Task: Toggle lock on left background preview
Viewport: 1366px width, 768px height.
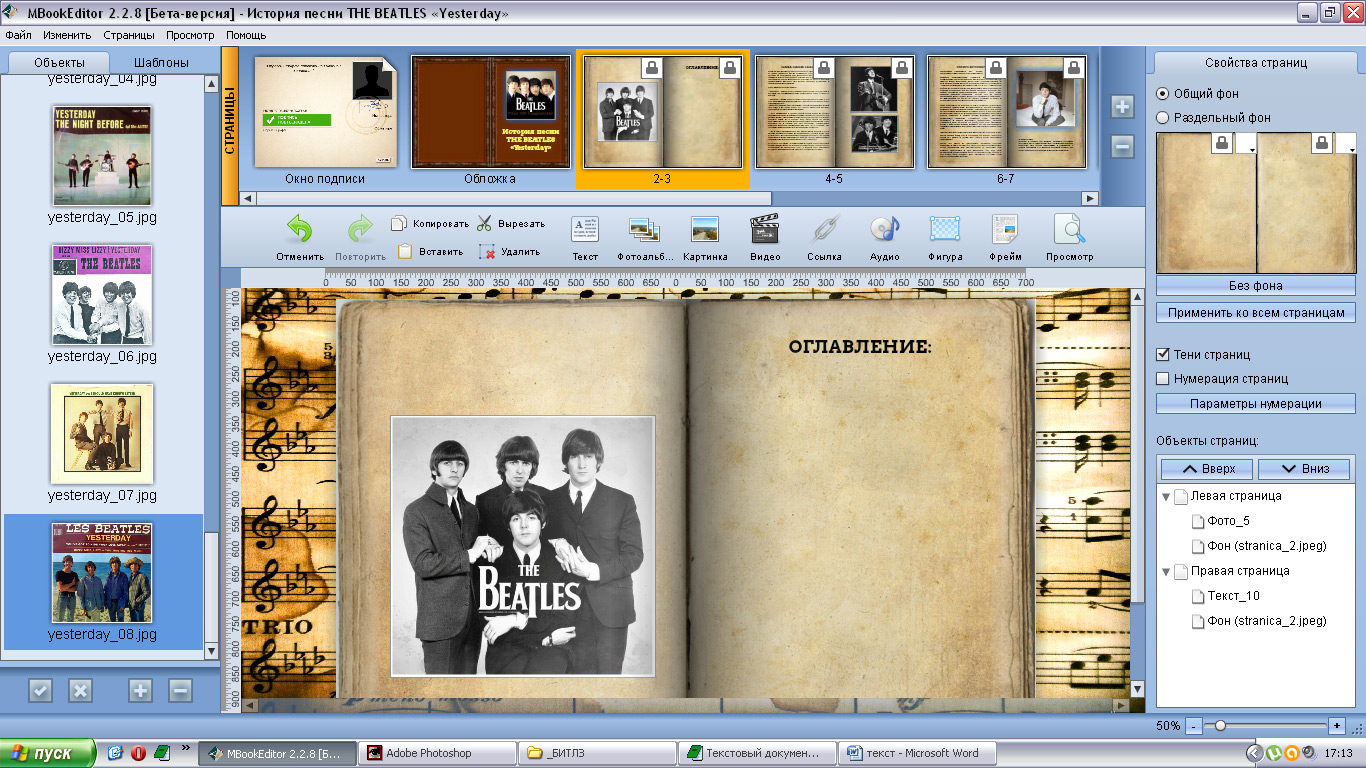Action: 1222,143
